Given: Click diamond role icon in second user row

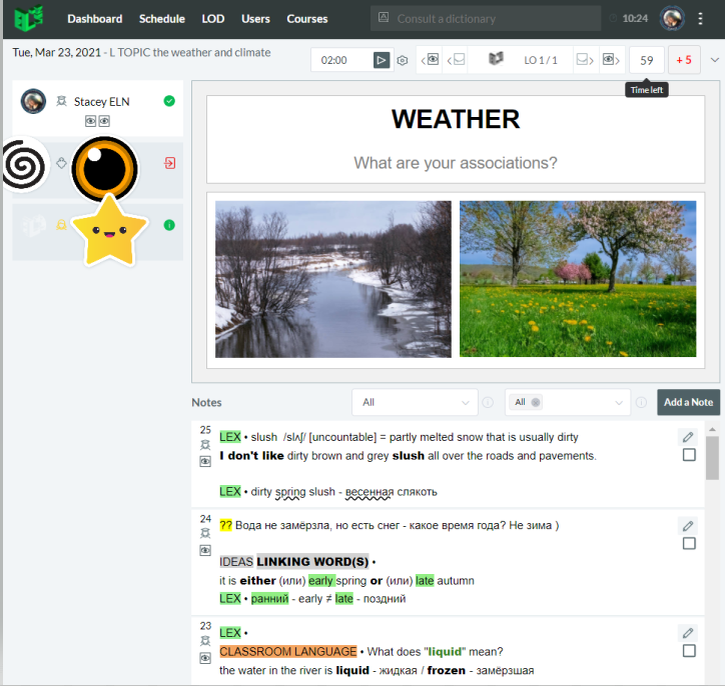Looking at the screenshot, I should (x=61, y=163).
